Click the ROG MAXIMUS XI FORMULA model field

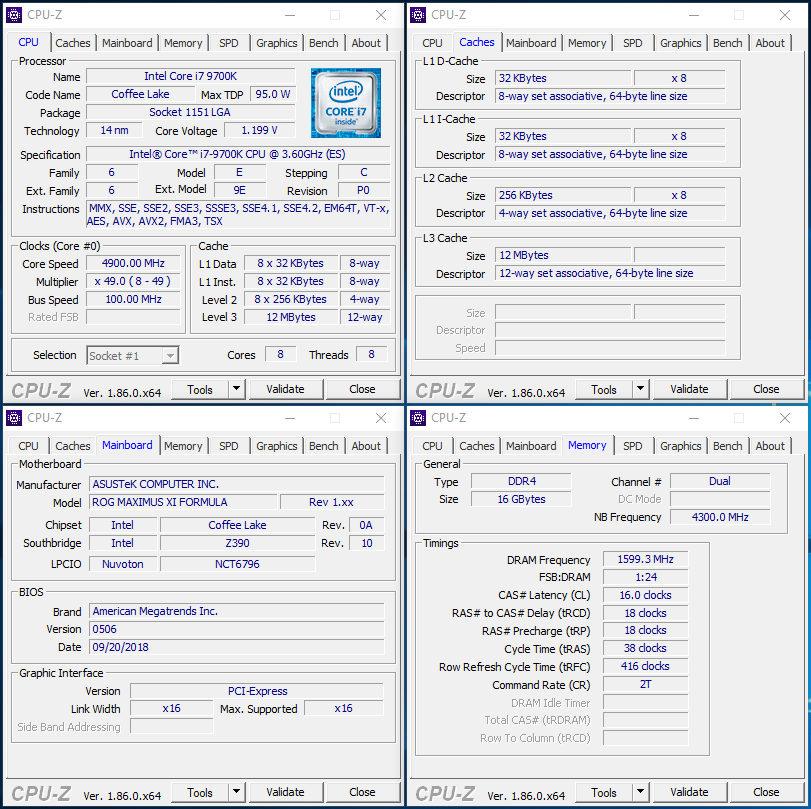pos(183,502)
